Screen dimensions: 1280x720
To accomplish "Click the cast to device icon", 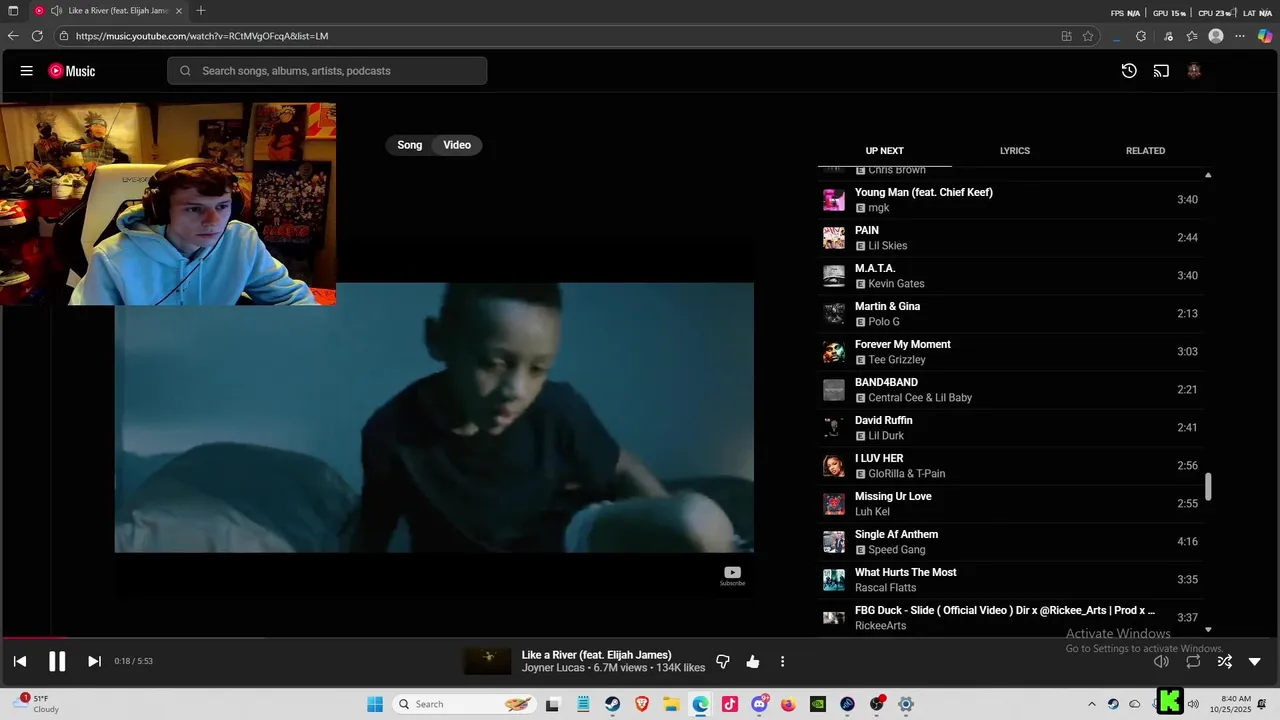I will click(1161, 71).
